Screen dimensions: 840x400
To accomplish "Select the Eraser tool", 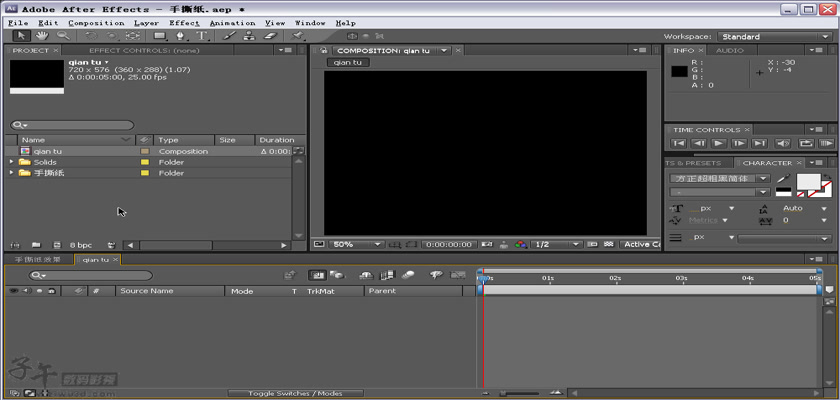I will click(x=271, y=36).
